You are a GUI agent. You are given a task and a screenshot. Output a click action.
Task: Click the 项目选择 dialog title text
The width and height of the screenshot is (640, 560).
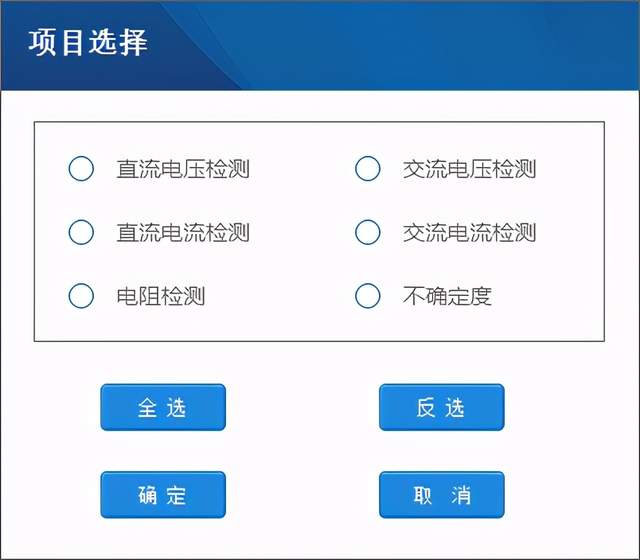pos(89,43)
